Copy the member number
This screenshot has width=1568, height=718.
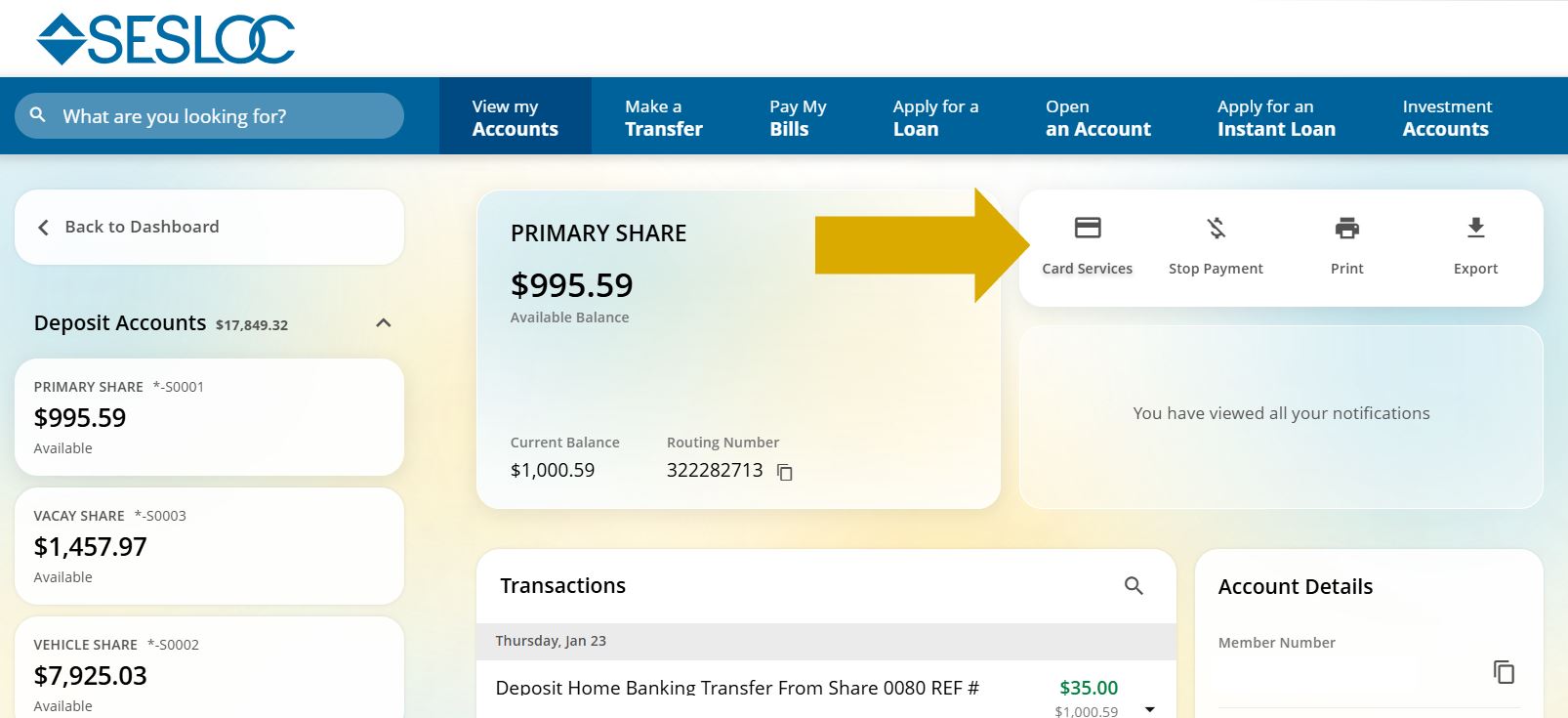pyautogui.click(x=1504, y=671)
